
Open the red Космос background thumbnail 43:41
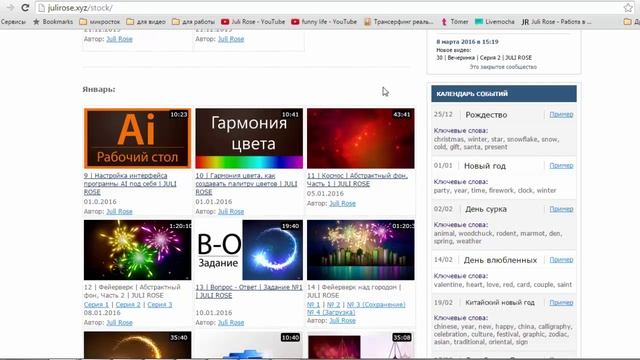tap(360, 138)
